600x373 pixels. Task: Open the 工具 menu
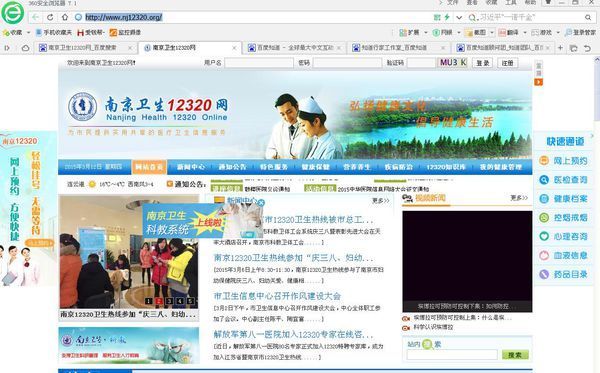click(x=511, y=3)
